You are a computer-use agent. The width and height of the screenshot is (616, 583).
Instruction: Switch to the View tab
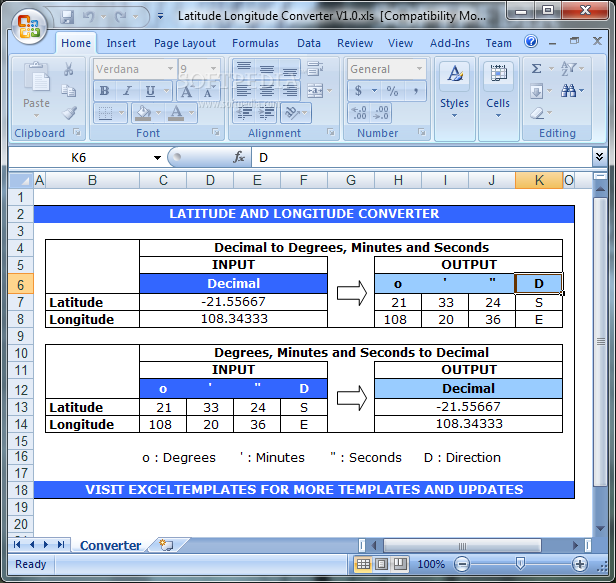(400, 43)
